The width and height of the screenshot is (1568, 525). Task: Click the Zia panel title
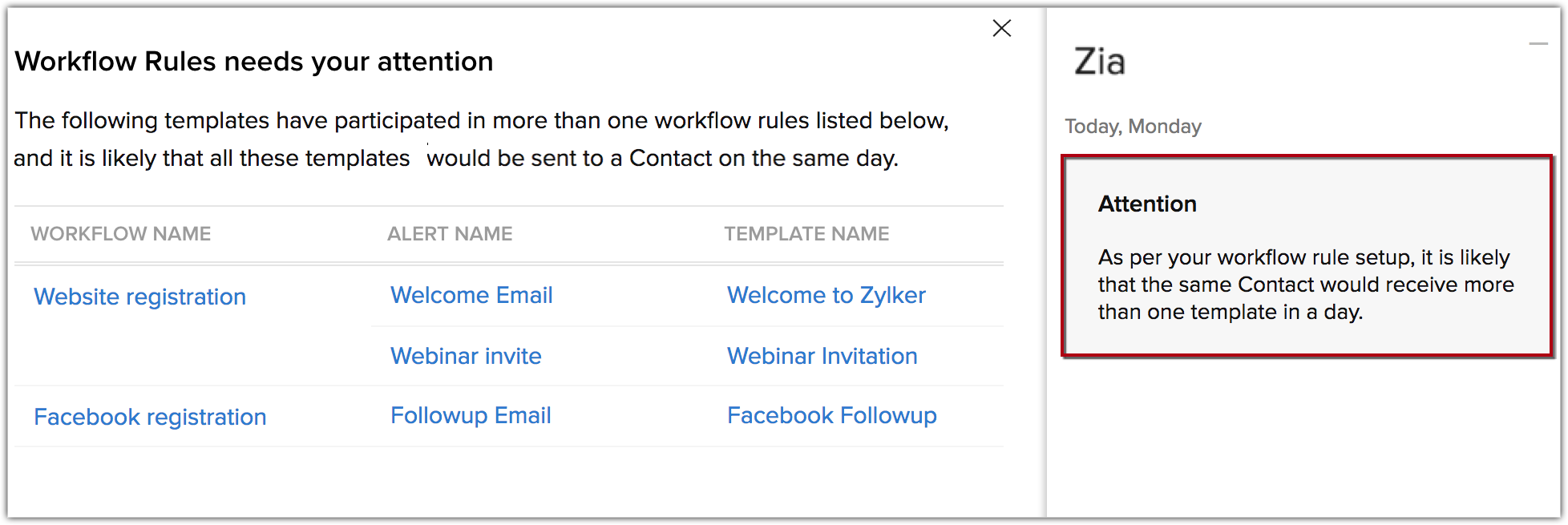pos(1099,62)
